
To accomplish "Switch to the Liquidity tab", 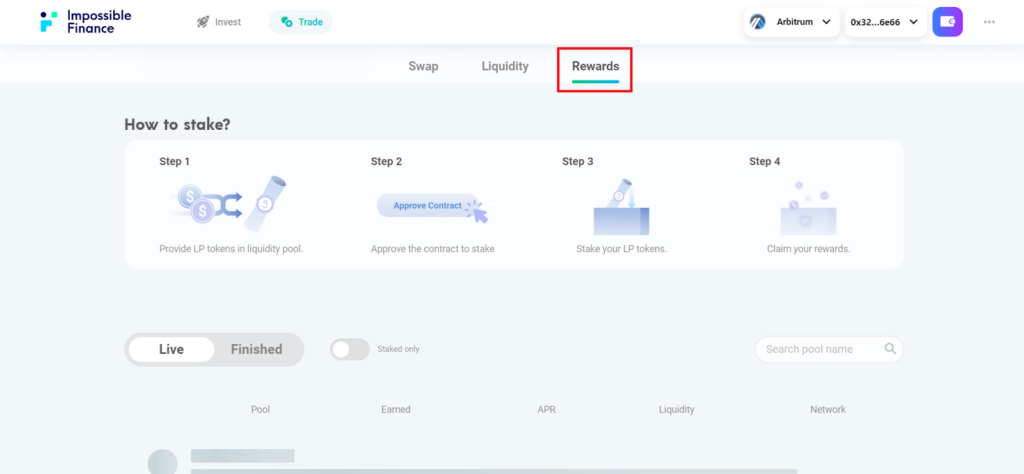I will pyautogui.click(x=505, y=66).
